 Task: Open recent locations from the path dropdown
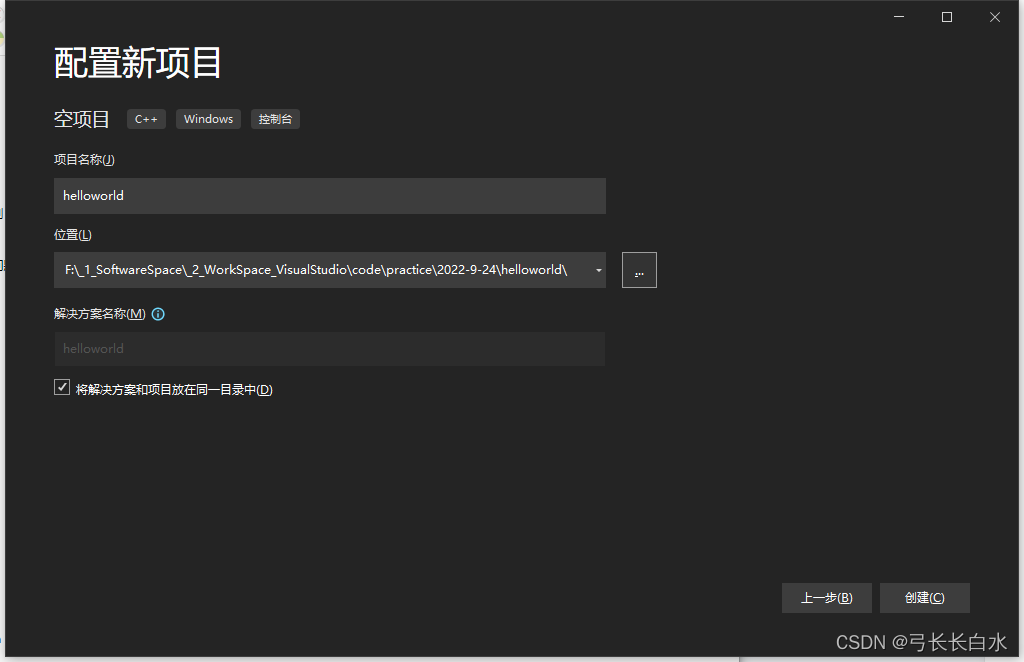point(597,269)
